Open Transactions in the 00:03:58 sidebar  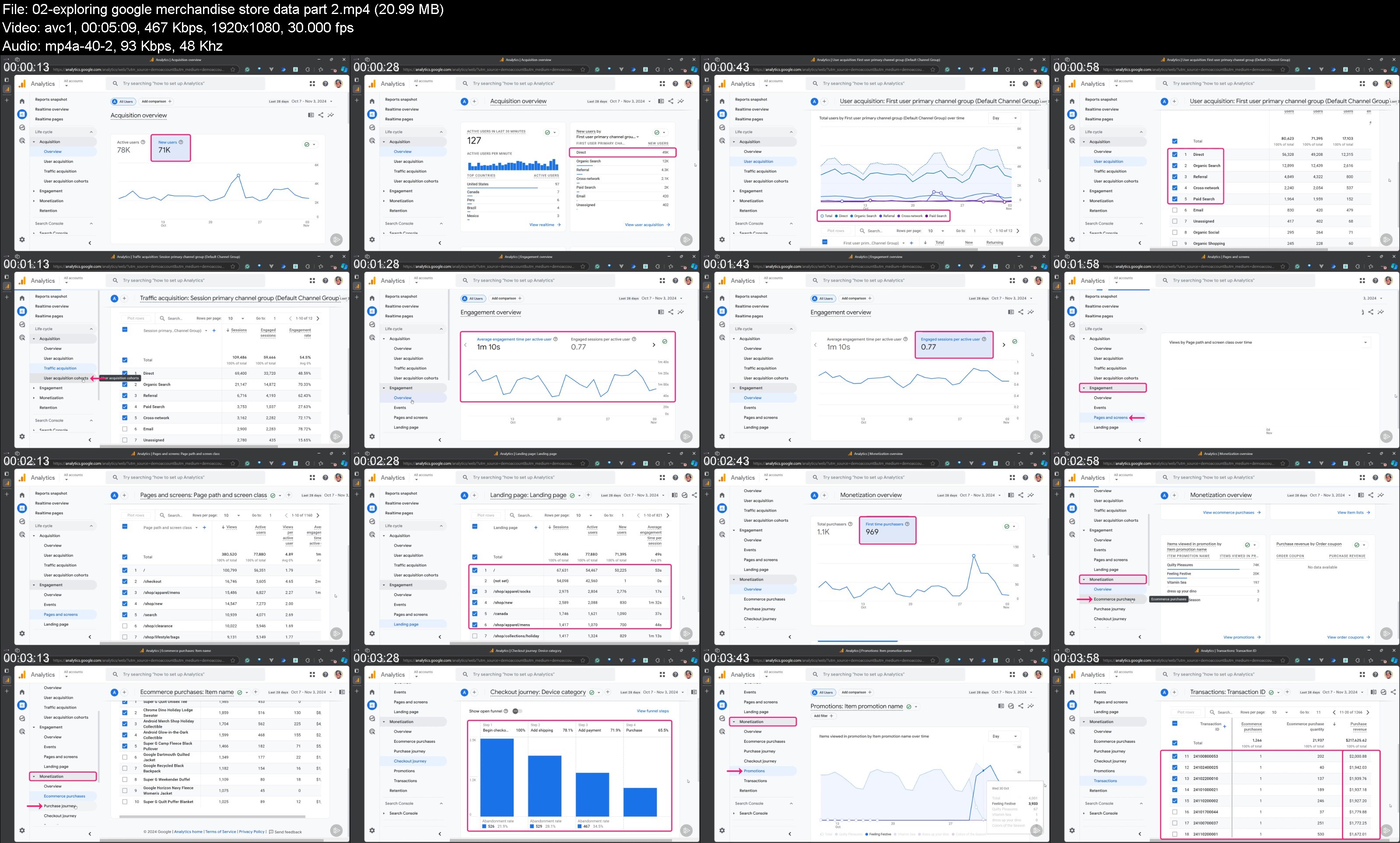click(x=1106, y=780)
